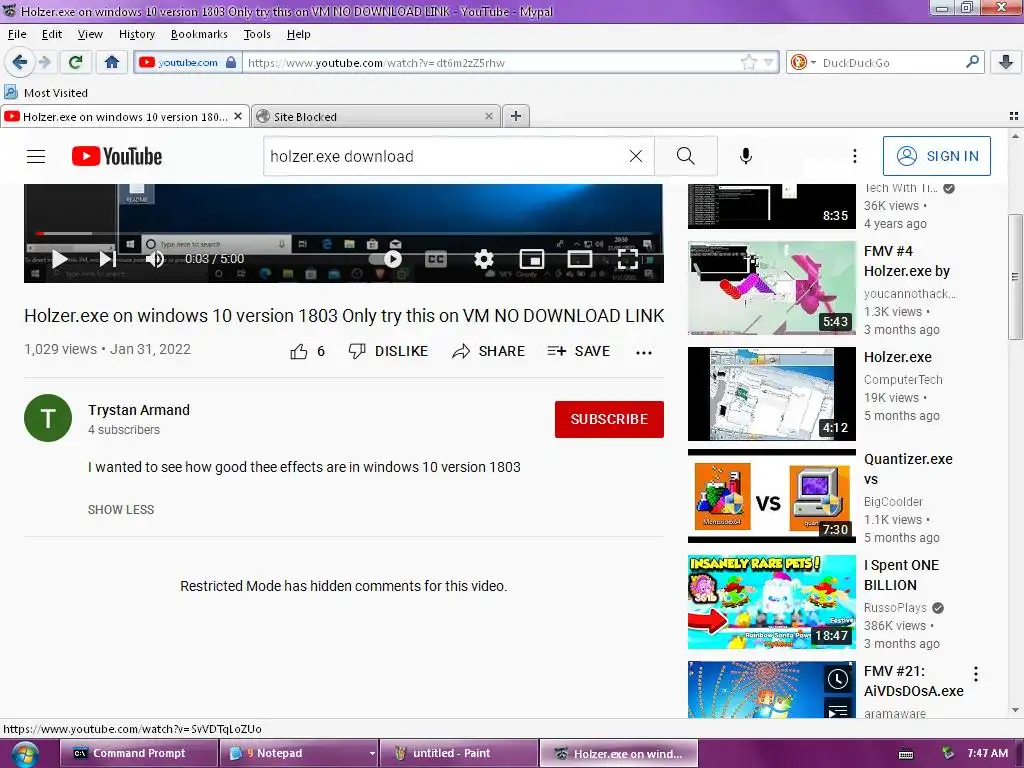List all tabs button

coord(1014,116)
